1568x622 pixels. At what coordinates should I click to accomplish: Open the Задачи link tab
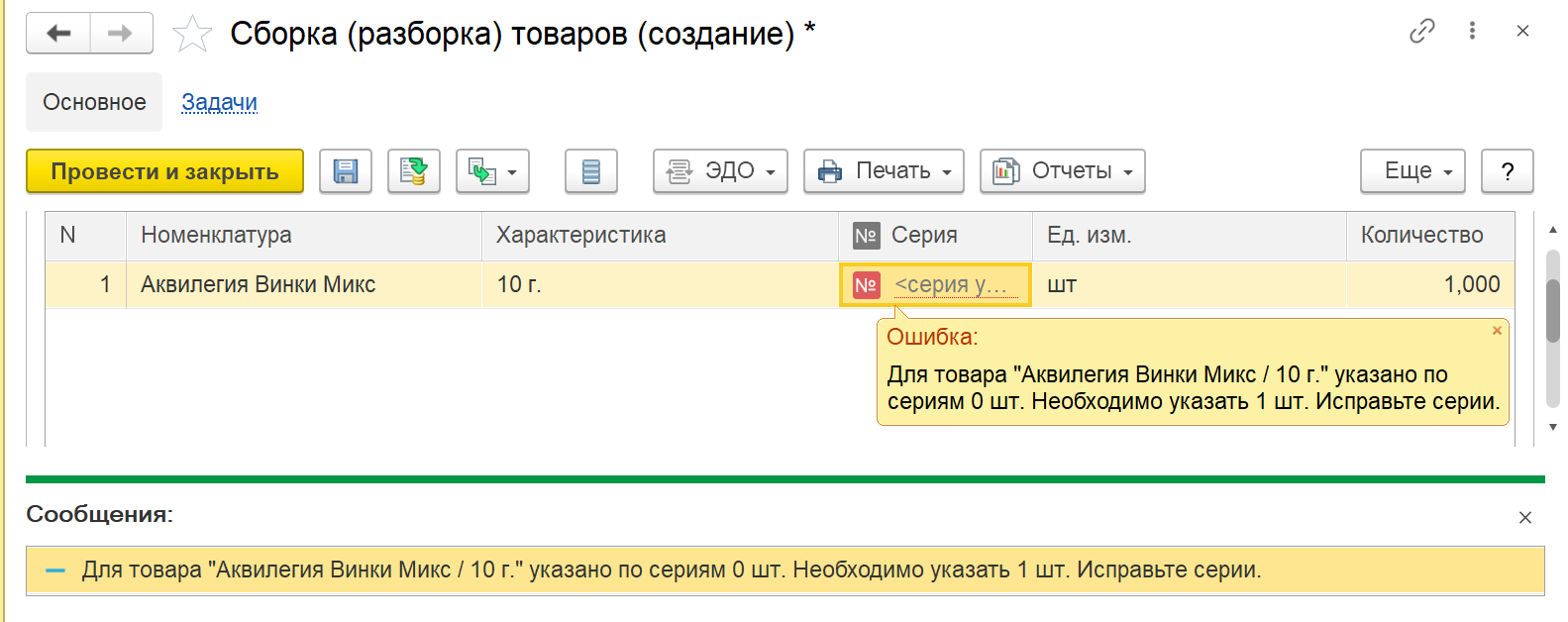[219, 102]
